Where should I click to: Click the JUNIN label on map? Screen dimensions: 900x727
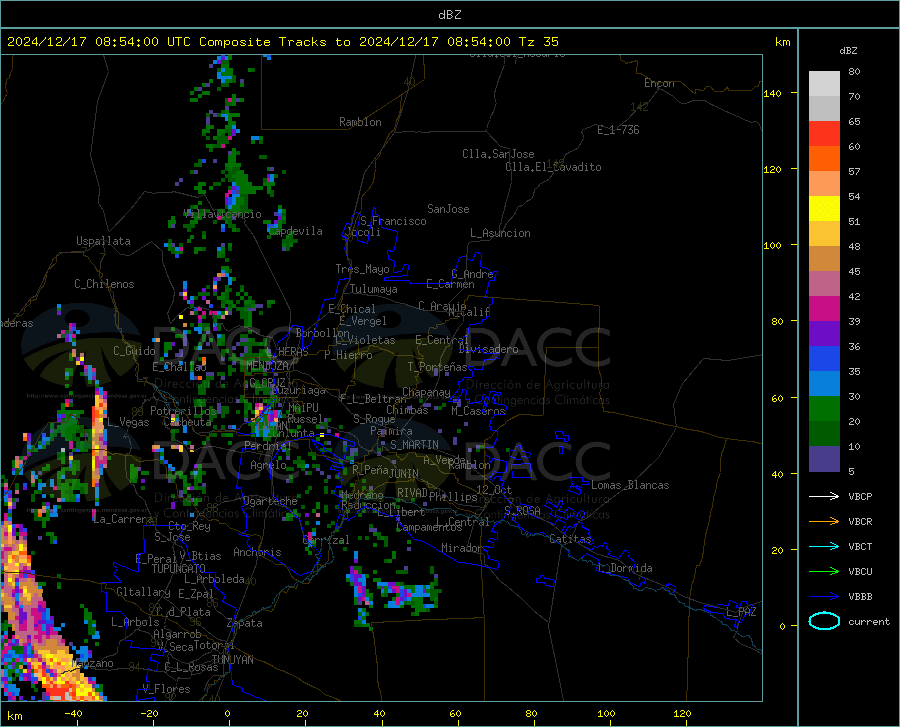404,473
